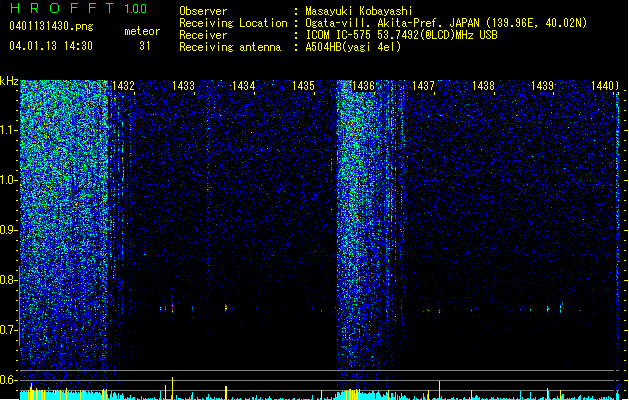The image size is (629, 400).
Task: Click the meteor label
Action: 142,31
